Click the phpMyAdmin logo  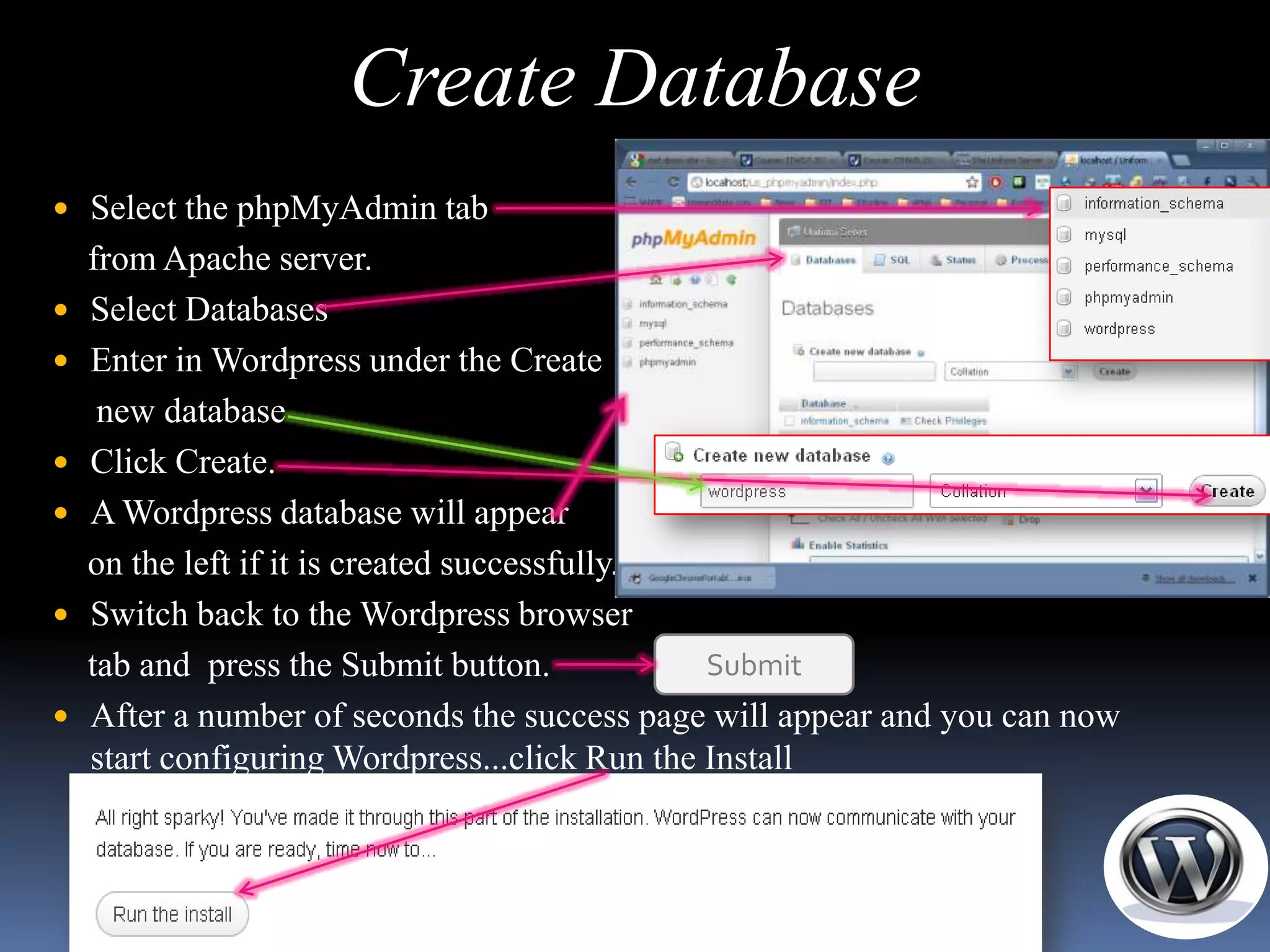(693, 238)
